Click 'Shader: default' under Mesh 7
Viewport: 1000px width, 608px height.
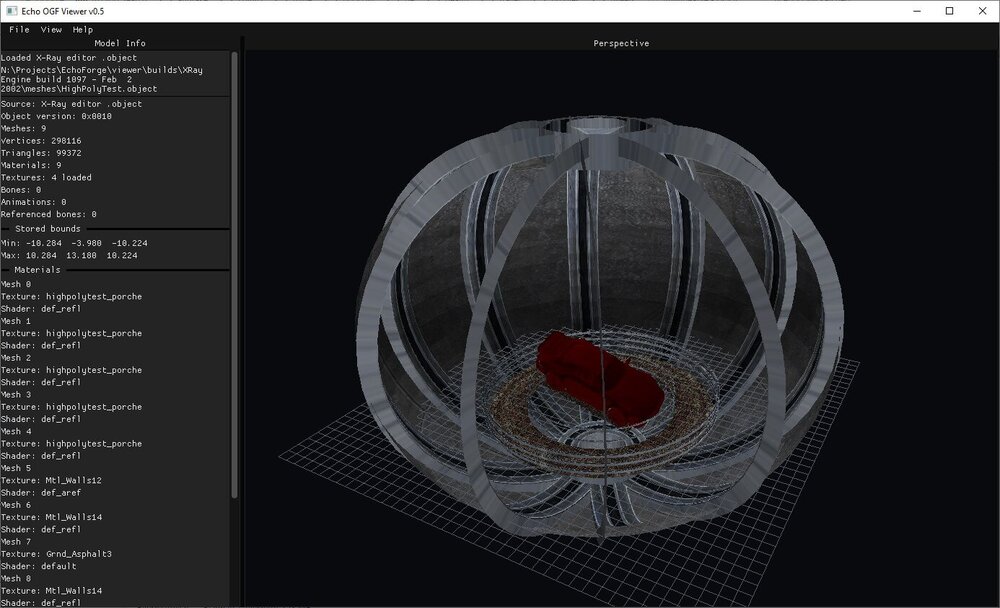click(x=38, y=566)
